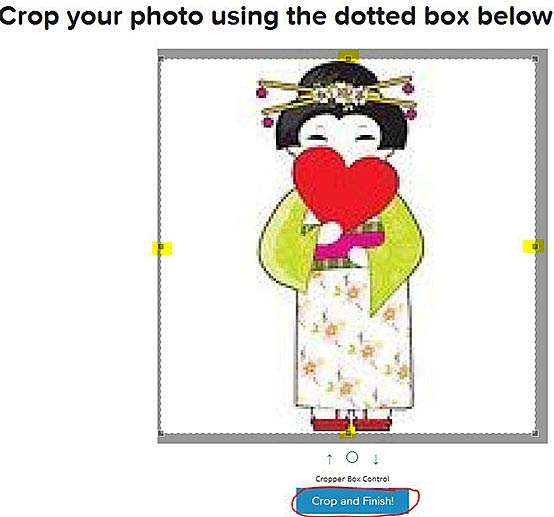The image size is (554, 517).
Task: Click the up arrow cropper control
Action: coord(329,459)
